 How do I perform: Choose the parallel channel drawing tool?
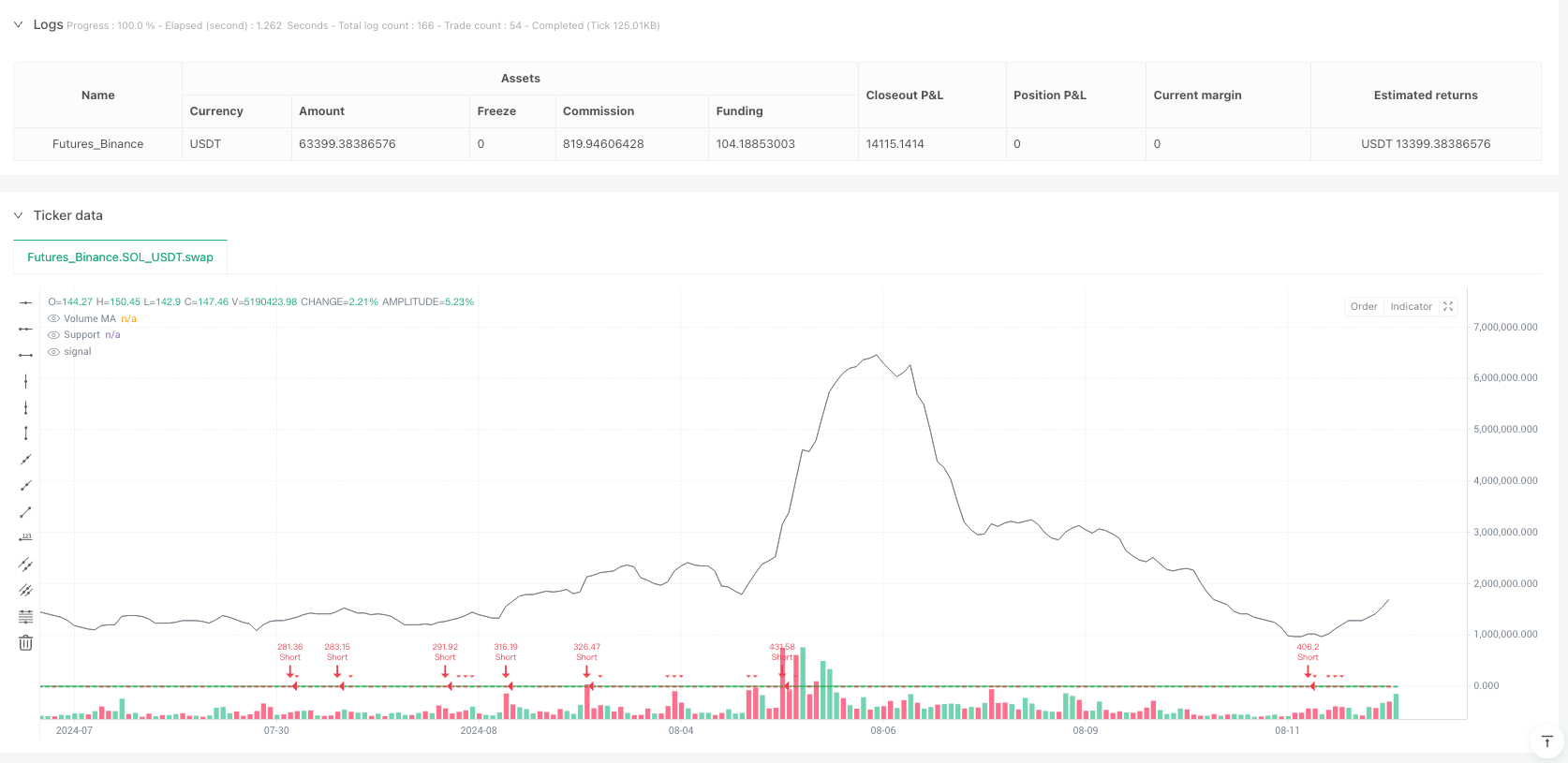[x=25, y=565]
